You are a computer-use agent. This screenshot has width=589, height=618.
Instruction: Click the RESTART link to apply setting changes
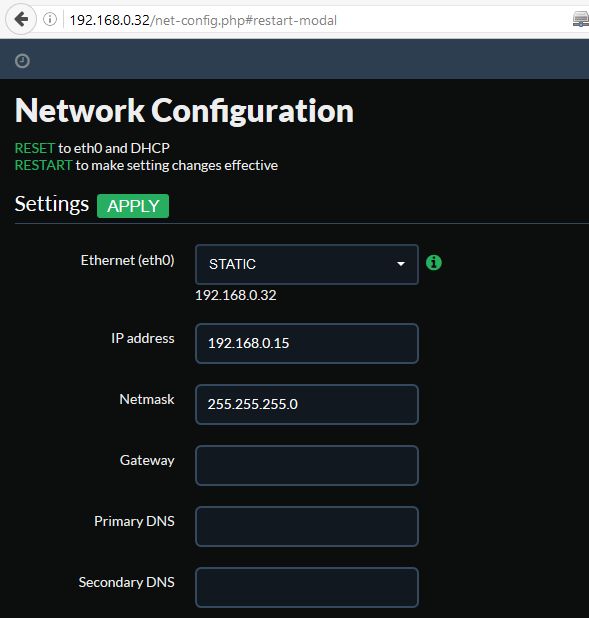coord(43,165)
